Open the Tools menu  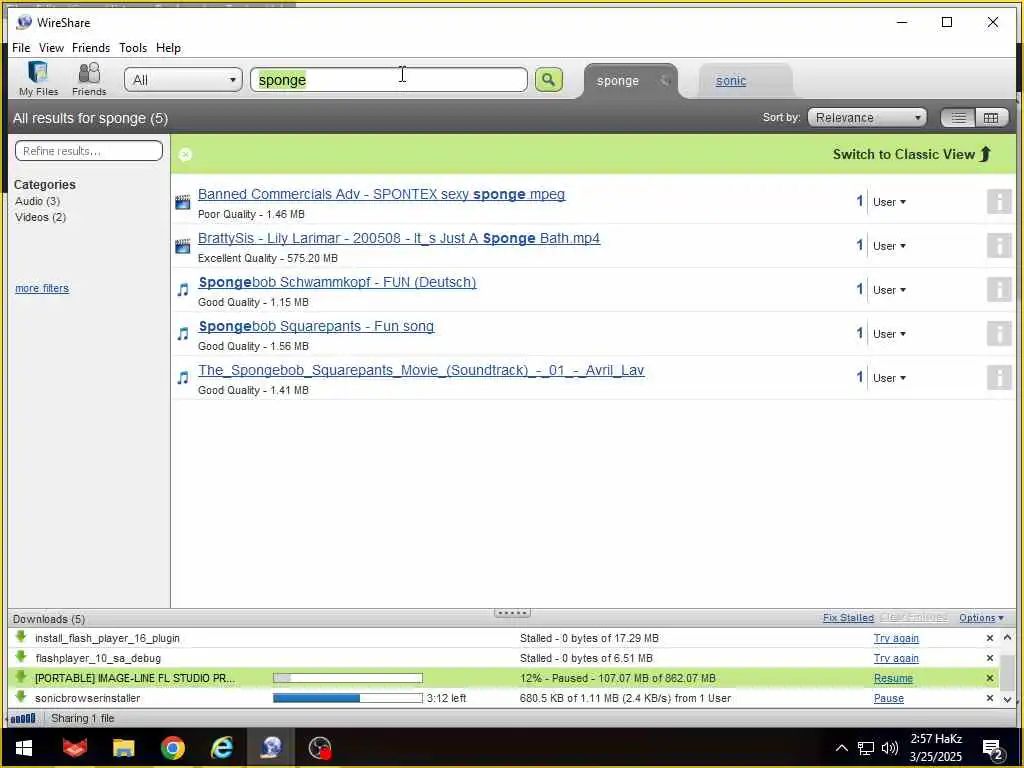tap(133, 48)
